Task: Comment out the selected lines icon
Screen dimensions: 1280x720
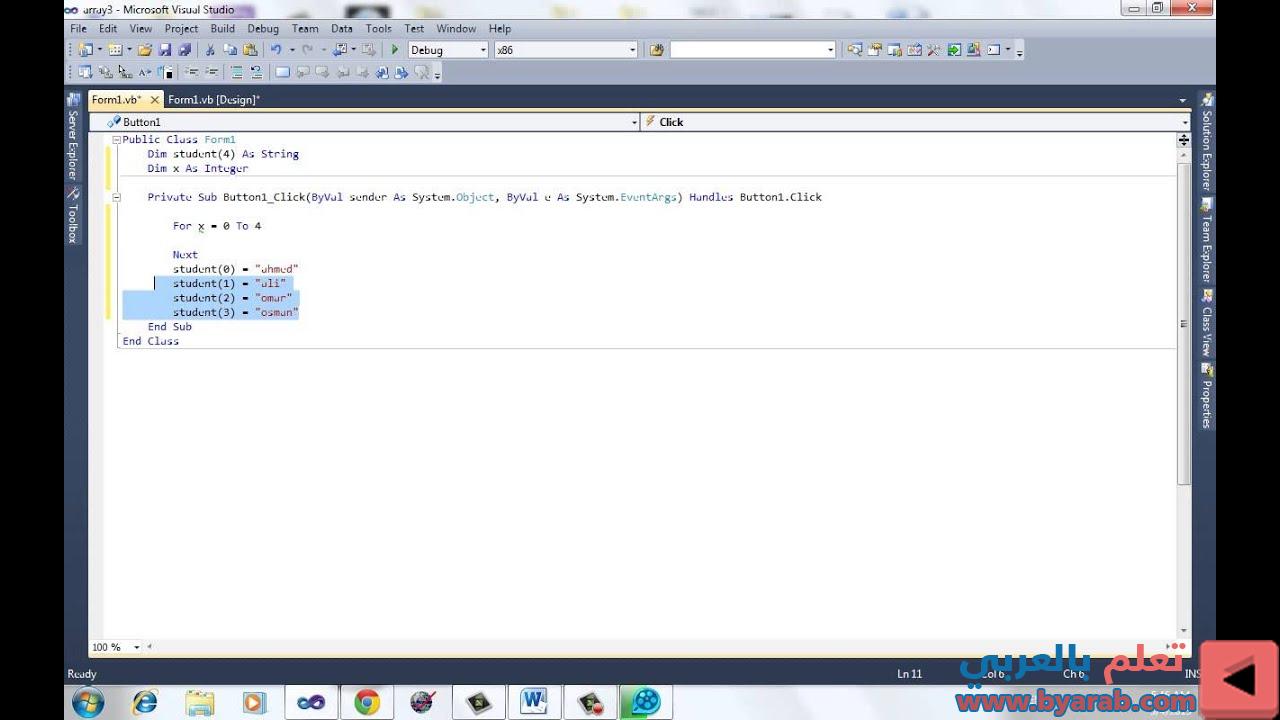Action: (236, 72)
